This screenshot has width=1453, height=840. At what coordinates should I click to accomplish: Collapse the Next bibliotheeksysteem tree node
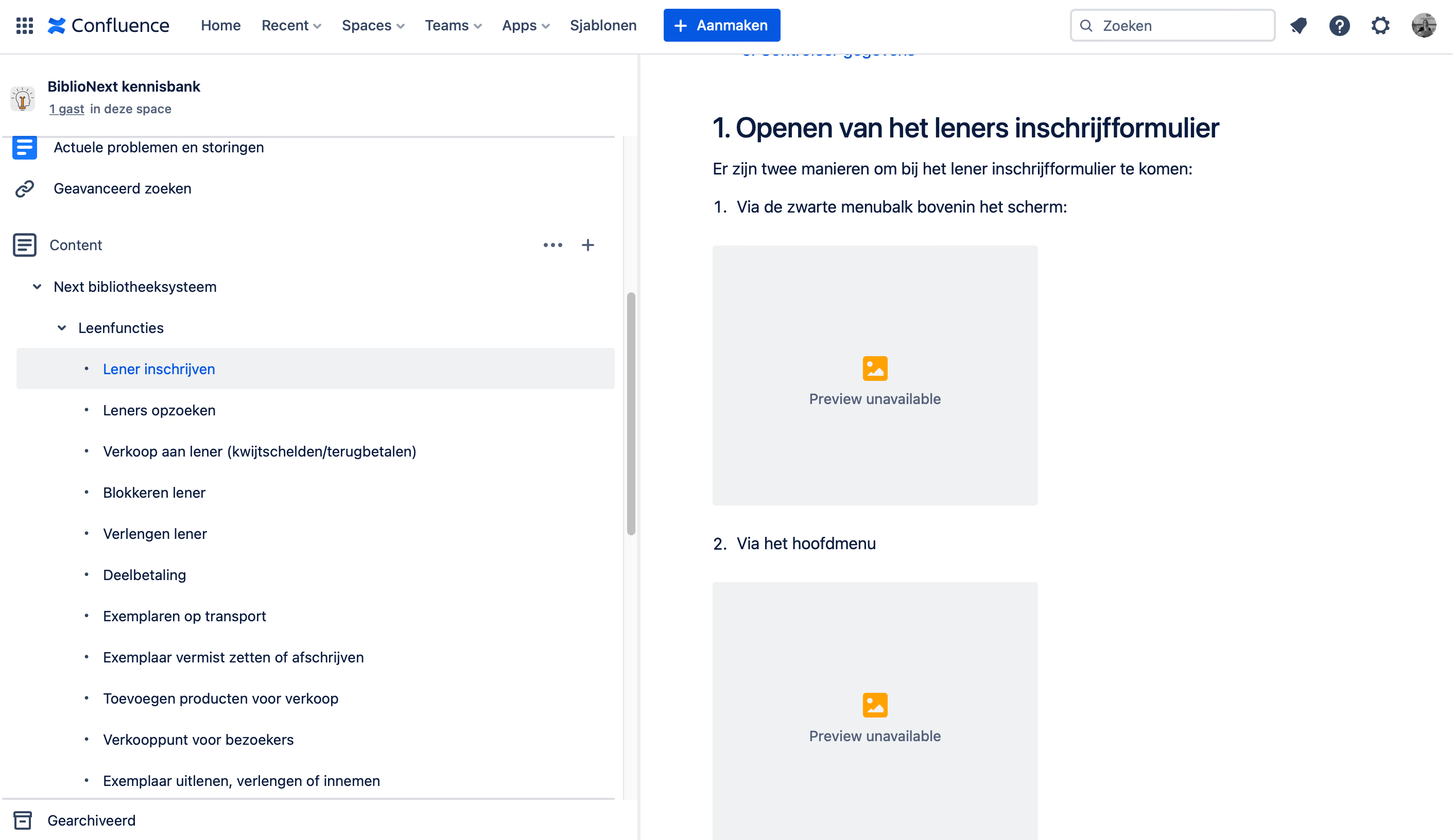(37, 287)
